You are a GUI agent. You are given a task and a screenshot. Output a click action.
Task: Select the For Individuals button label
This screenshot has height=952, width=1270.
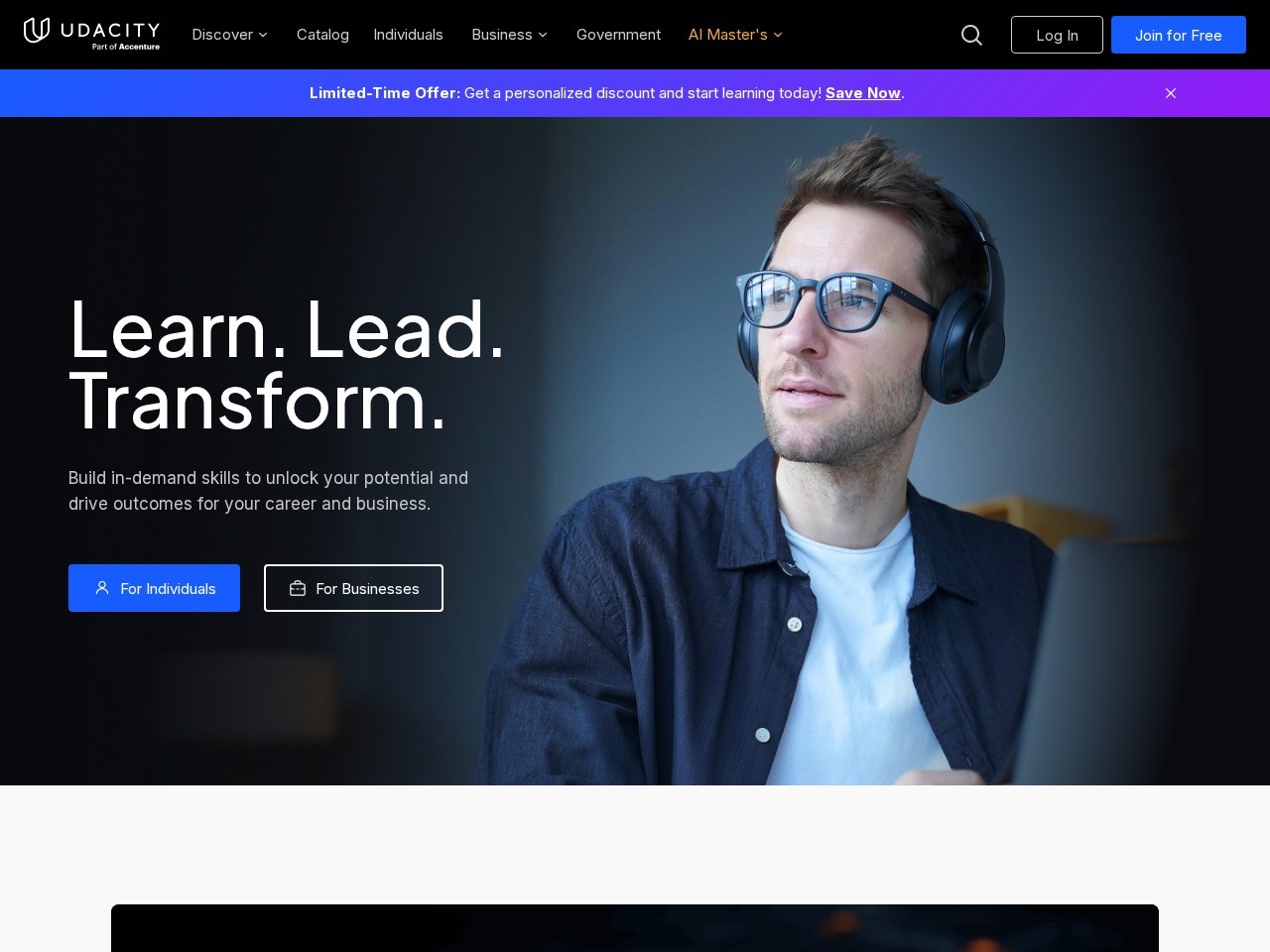point(168,589)
